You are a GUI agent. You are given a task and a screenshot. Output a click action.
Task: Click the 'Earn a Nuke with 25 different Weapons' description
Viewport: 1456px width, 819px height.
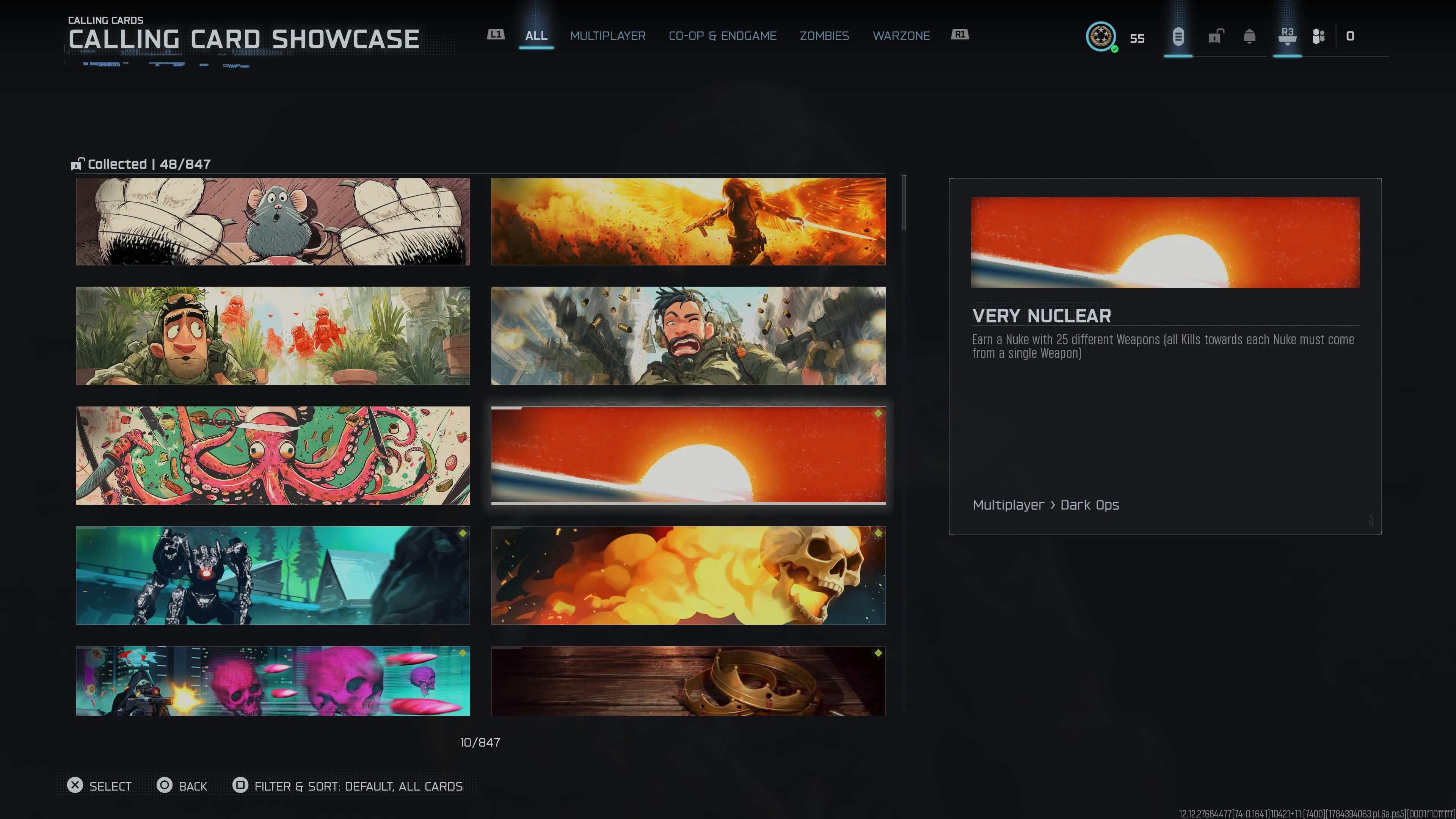click(x=1163, y=347)
